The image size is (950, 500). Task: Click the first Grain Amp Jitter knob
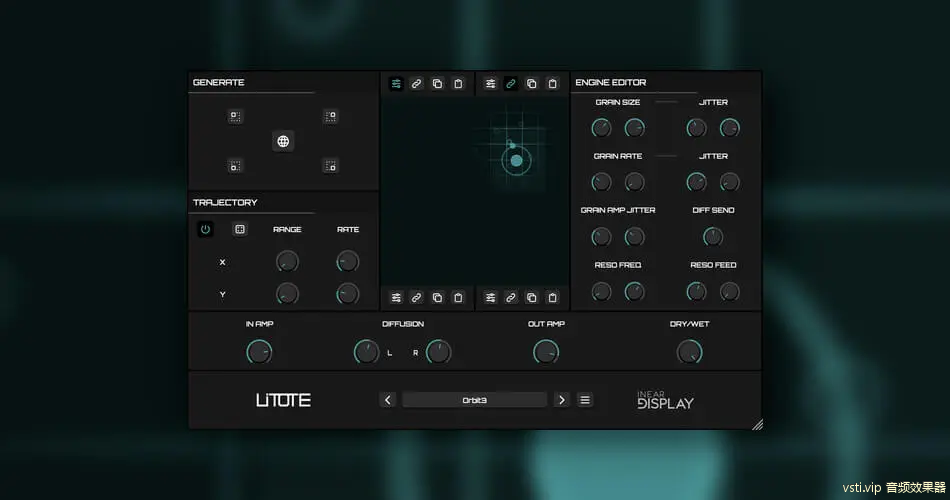click(601, 236)
